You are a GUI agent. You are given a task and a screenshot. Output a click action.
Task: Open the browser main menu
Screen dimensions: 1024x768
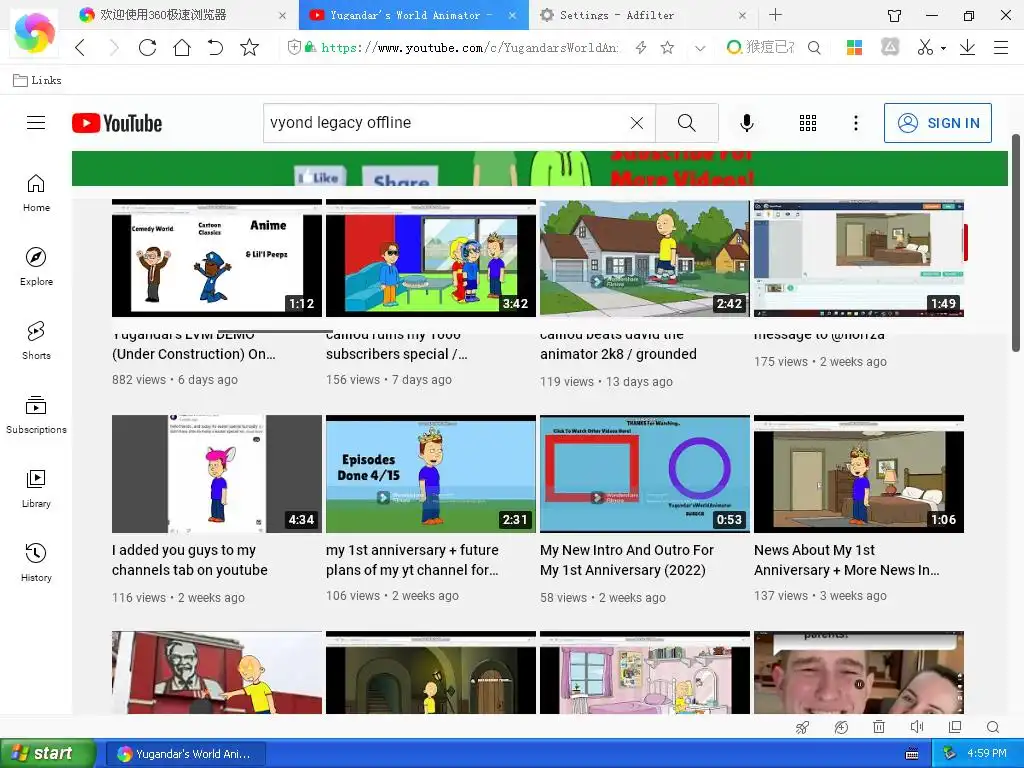1000,47
